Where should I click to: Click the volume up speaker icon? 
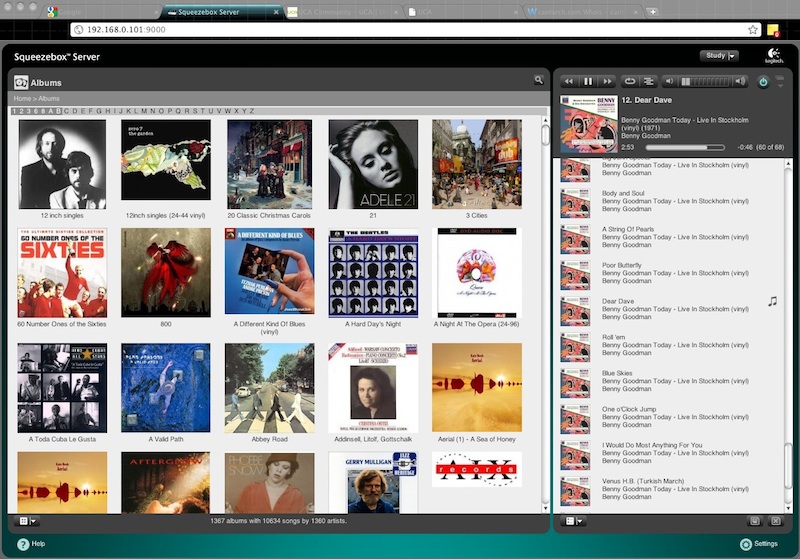[x=740, y=82]
